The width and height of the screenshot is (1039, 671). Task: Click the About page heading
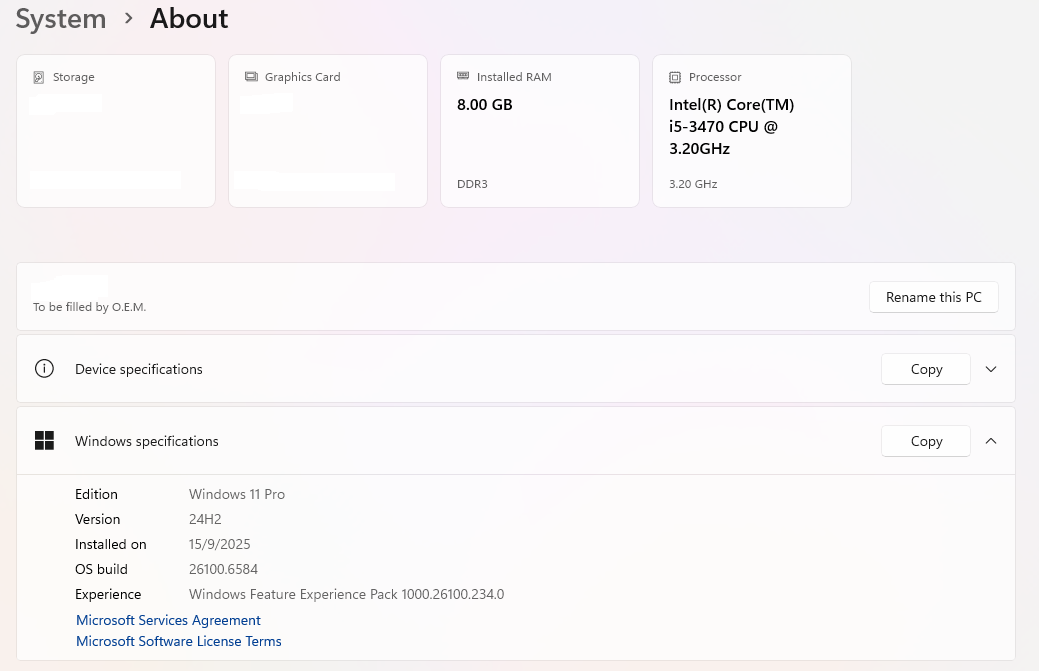[x=189, y=19]
